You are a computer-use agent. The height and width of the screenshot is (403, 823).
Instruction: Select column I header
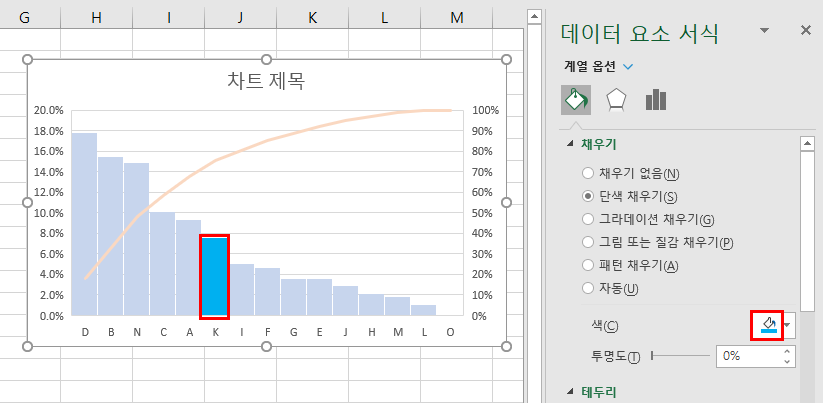point(168,18)
